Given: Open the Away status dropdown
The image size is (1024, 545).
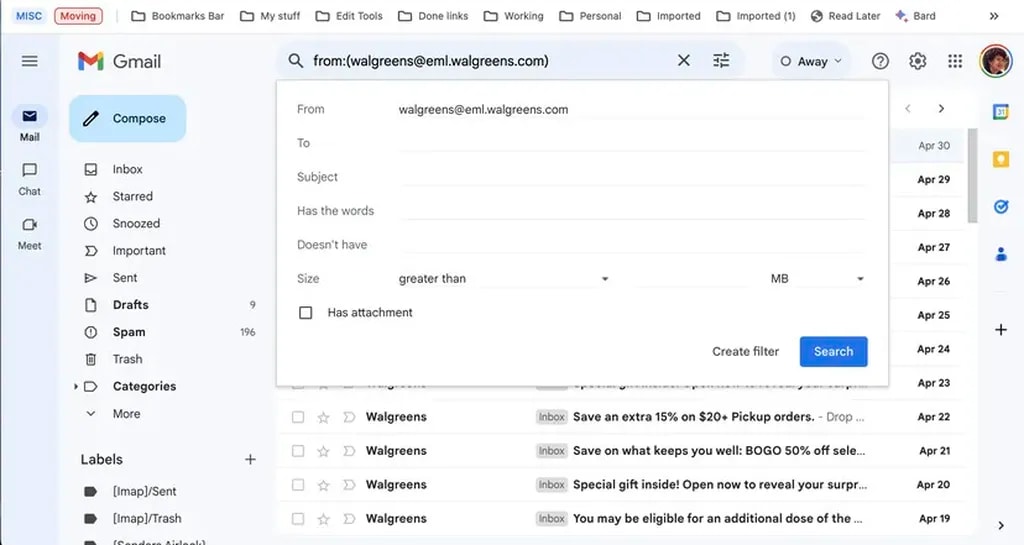Looking at the screenshot, I should click(811, 61).
